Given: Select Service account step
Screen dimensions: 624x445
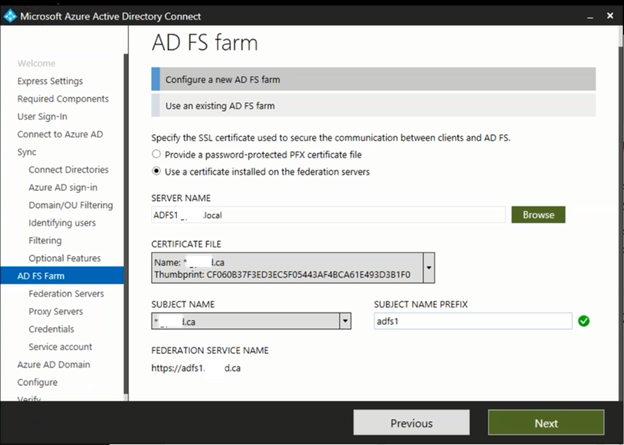Looking at the screenshot, I should tap(60, 347).
